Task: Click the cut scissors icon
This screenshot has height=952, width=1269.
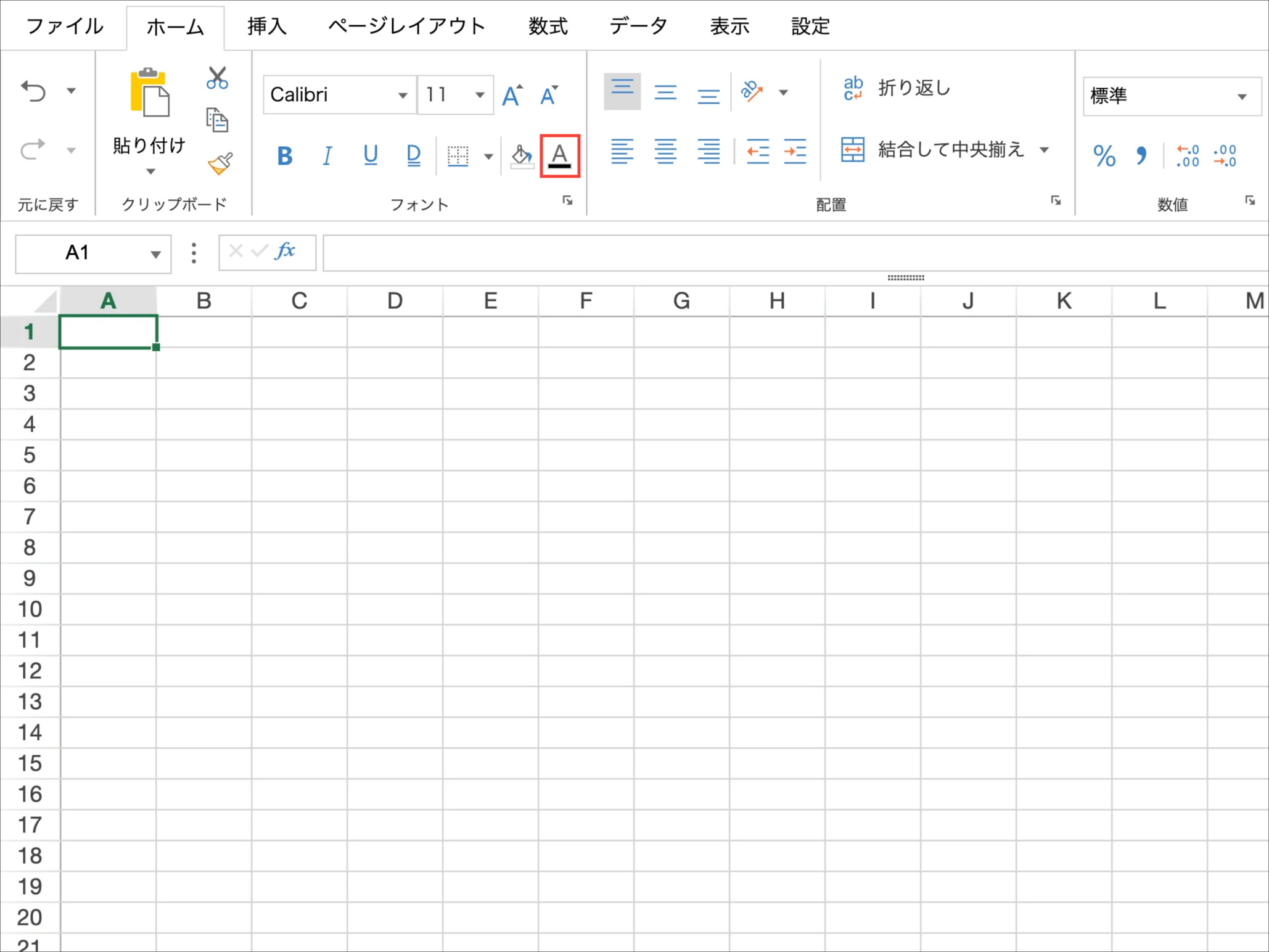Action: coord(217,78)
